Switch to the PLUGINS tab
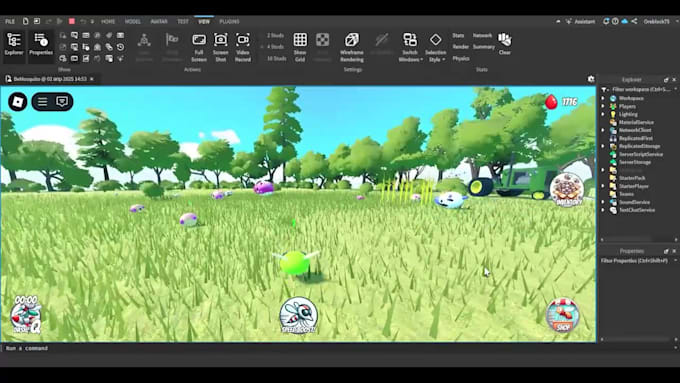The height and width of the screenshot is (383, 680). 229,21
